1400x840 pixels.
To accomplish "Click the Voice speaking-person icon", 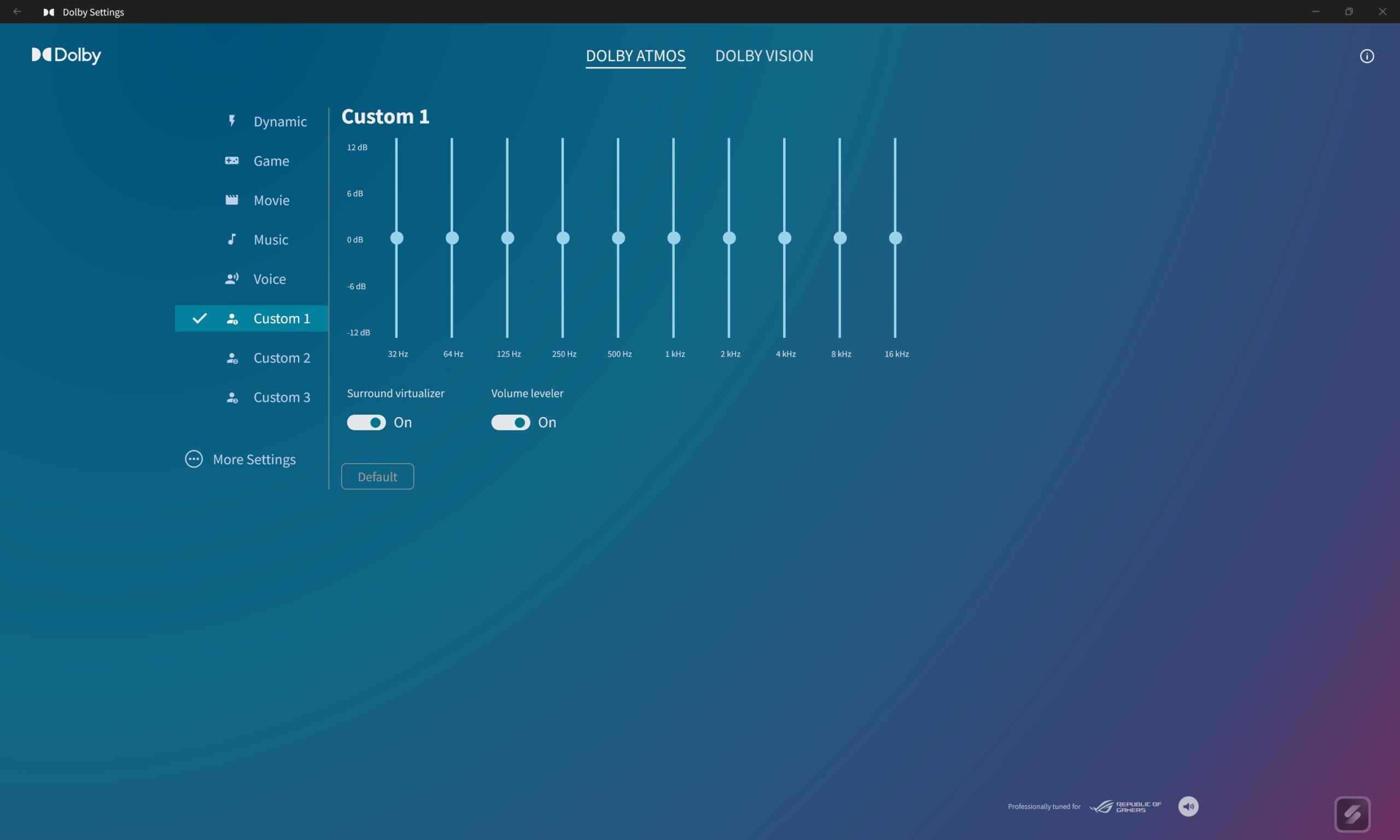I will pyautogui.click(x=231, y=278).
